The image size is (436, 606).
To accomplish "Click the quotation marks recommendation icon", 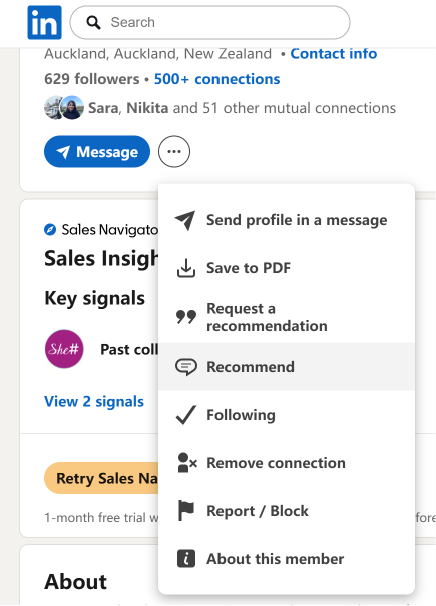I will 186,317.
